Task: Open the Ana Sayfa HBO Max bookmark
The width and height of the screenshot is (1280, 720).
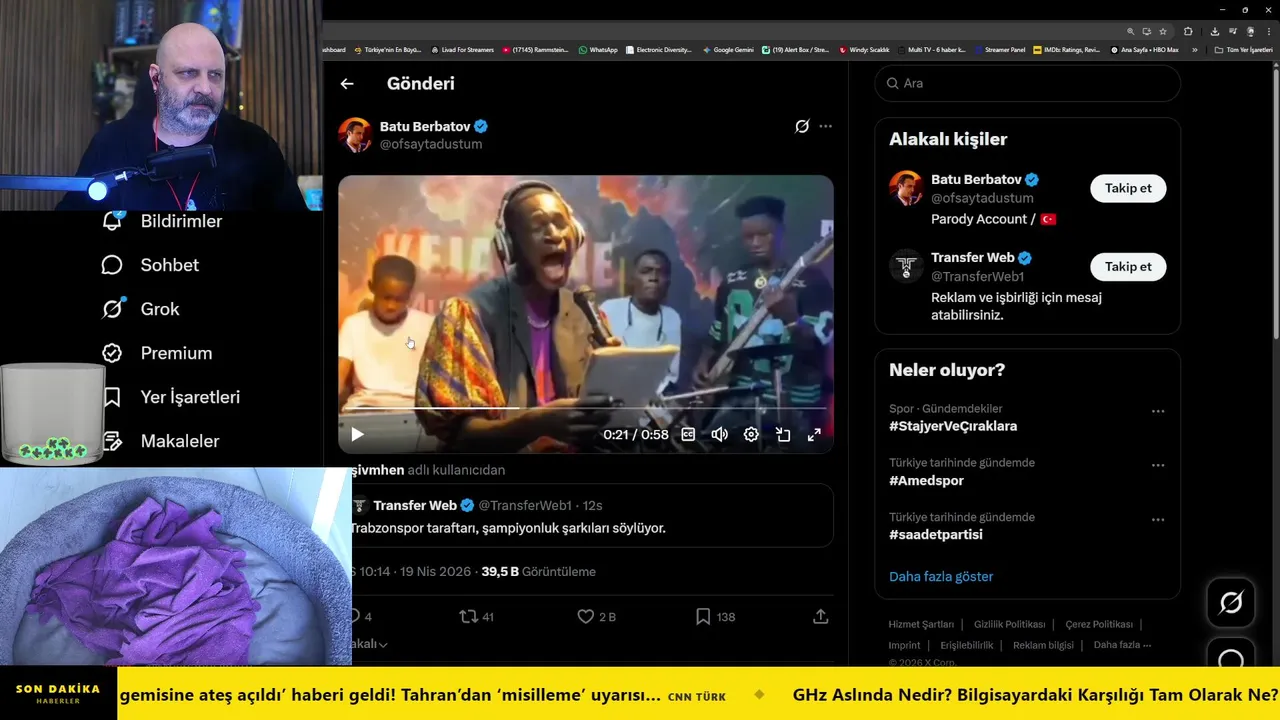Action: (x=1145, y=50)
